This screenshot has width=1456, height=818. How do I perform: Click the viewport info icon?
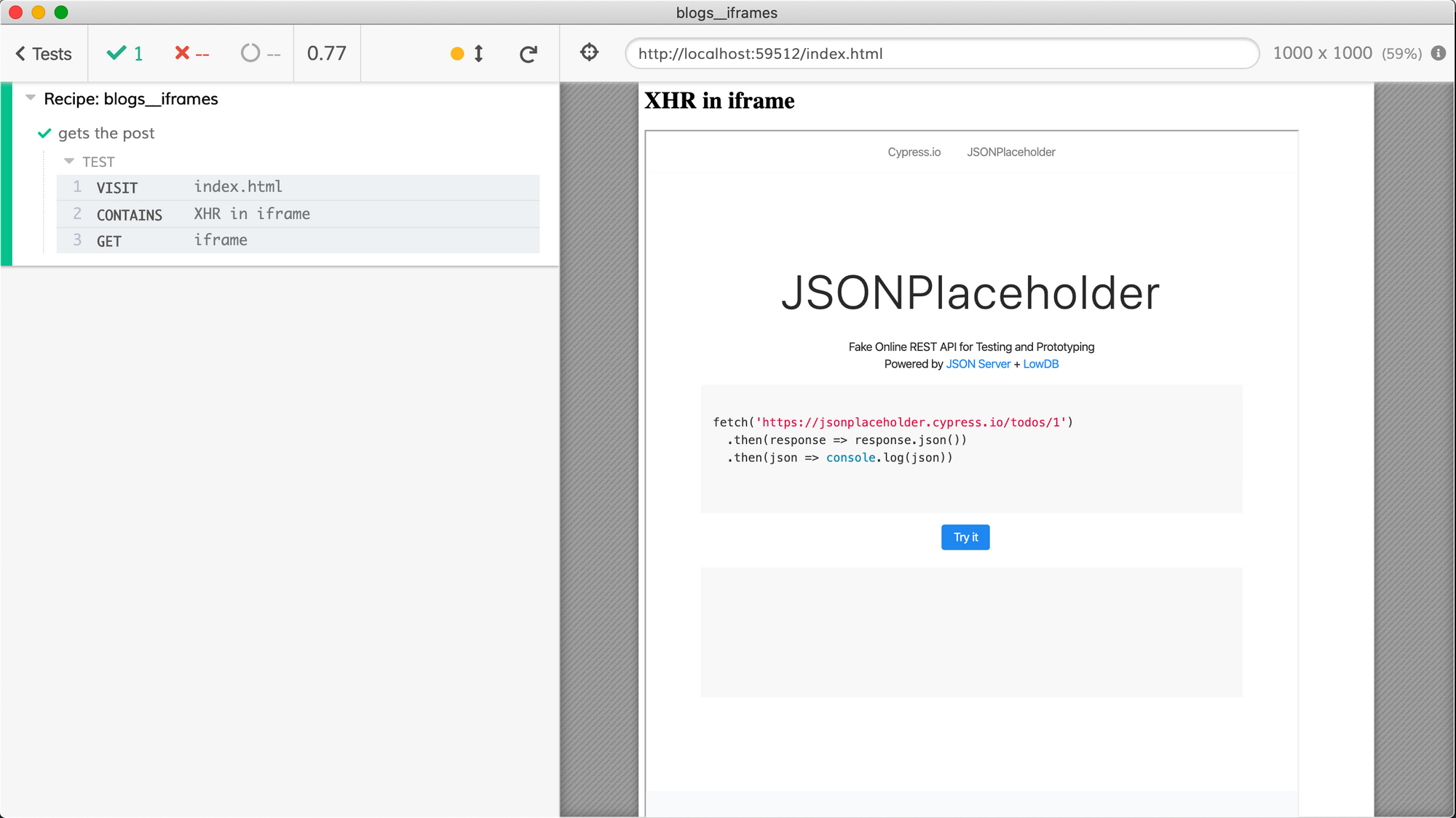pos(1438,53)
